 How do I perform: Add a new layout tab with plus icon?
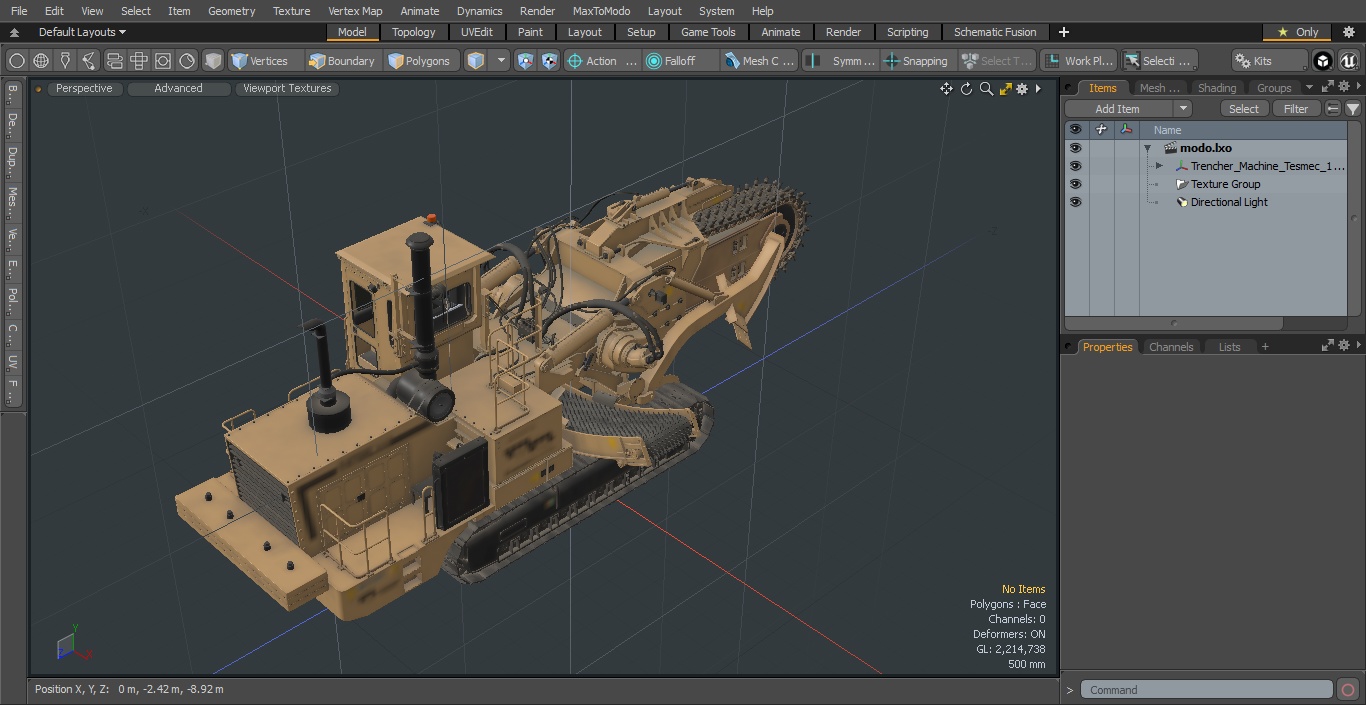tap(1063, 32)
